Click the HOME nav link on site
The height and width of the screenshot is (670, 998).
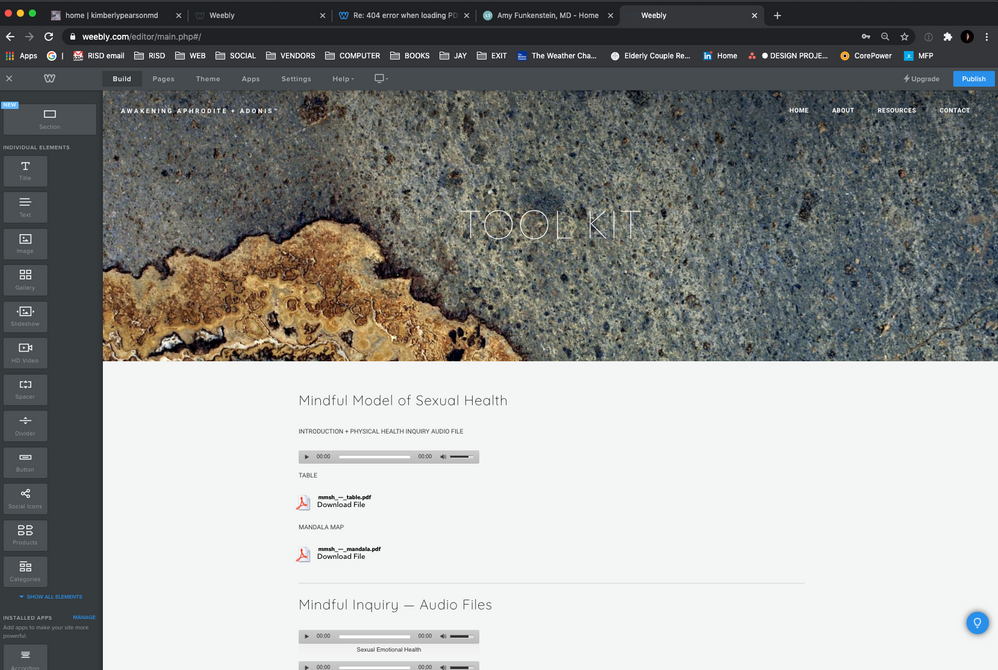799,111
